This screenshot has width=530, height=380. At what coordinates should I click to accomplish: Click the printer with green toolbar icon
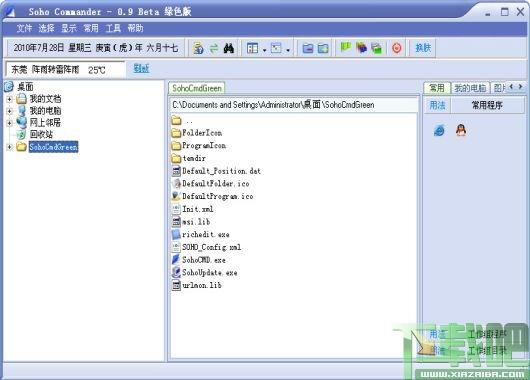[x=377, y=48]
